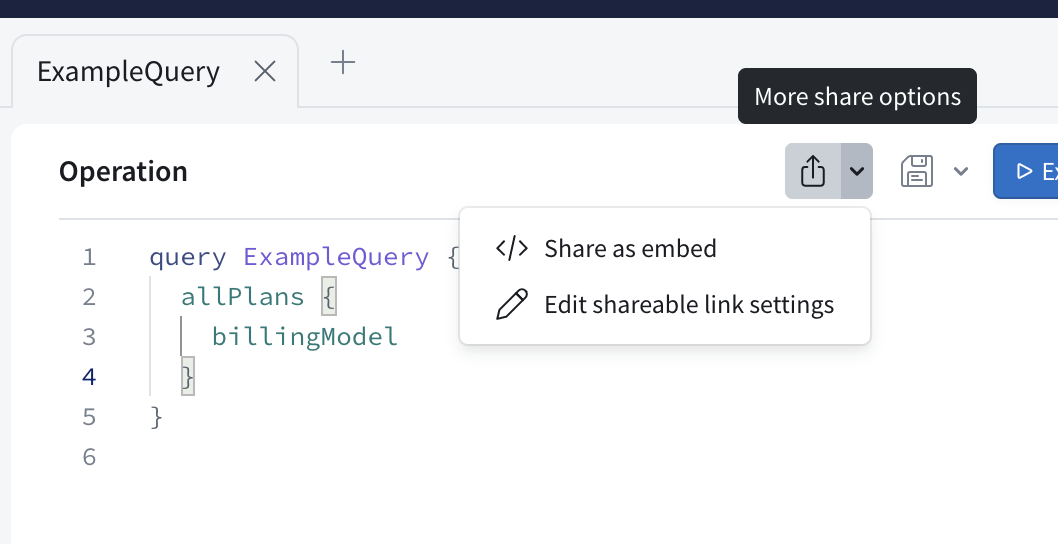Click the closing brace on line 5
1058x544 pixels.
(157, 417)
